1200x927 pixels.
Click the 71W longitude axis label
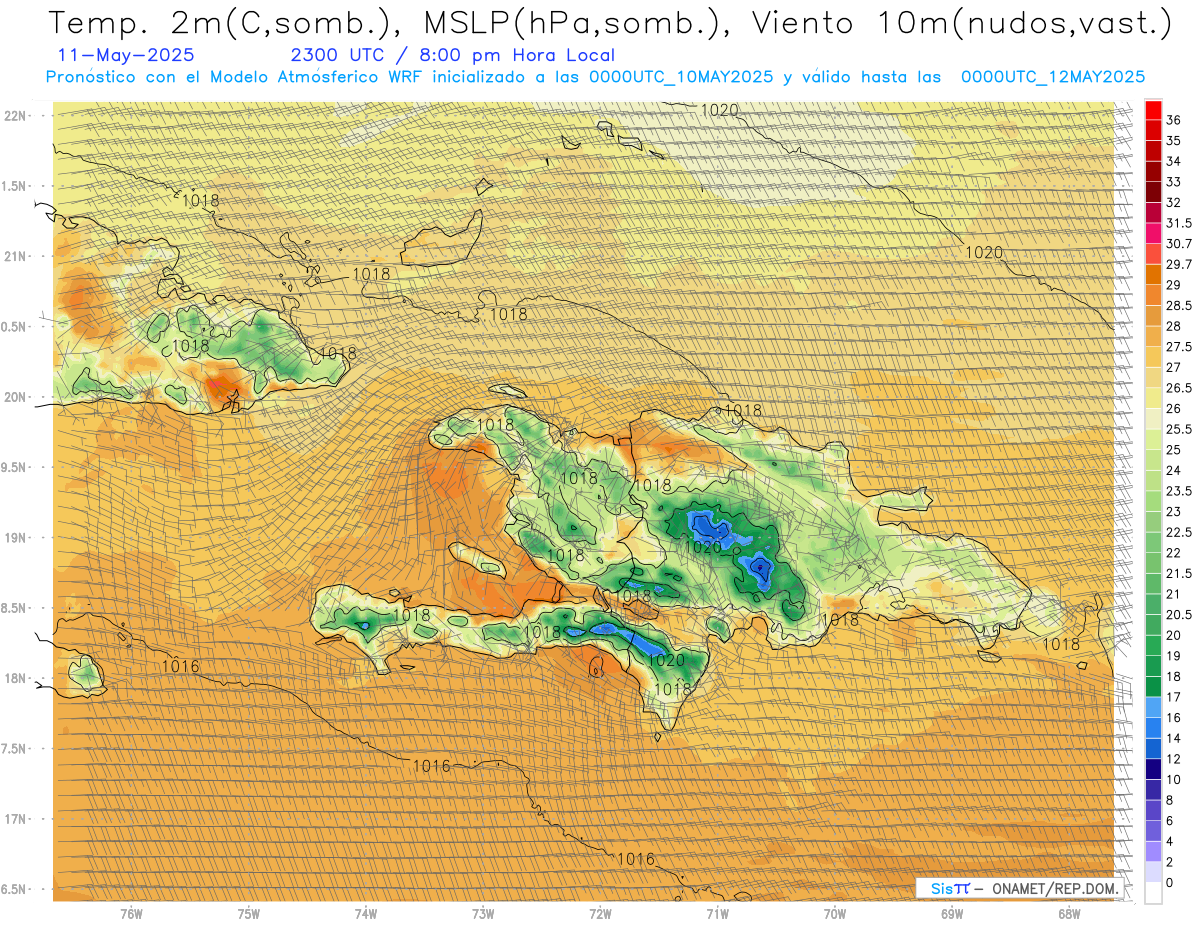point(717,913)
